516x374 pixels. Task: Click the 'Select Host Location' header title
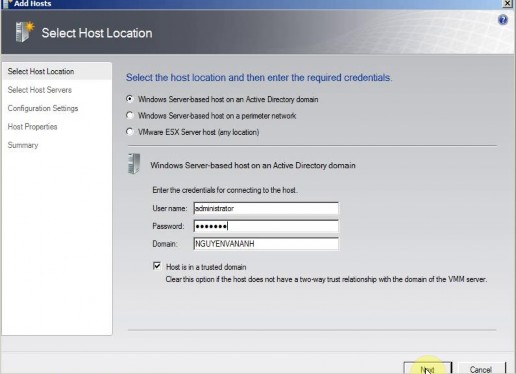click(x=97, y=33)
